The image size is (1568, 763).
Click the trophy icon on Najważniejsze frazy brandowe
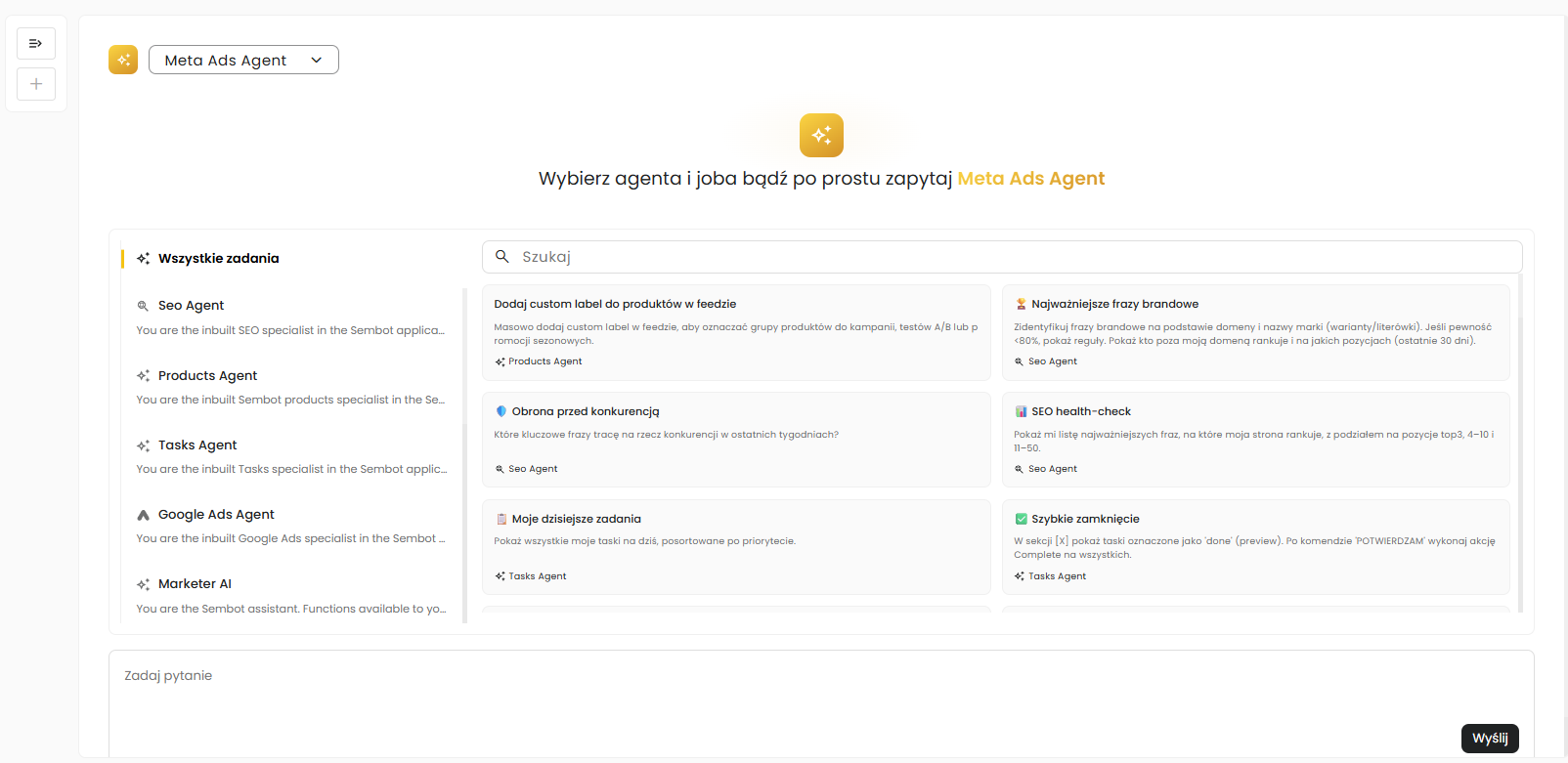1021,304
